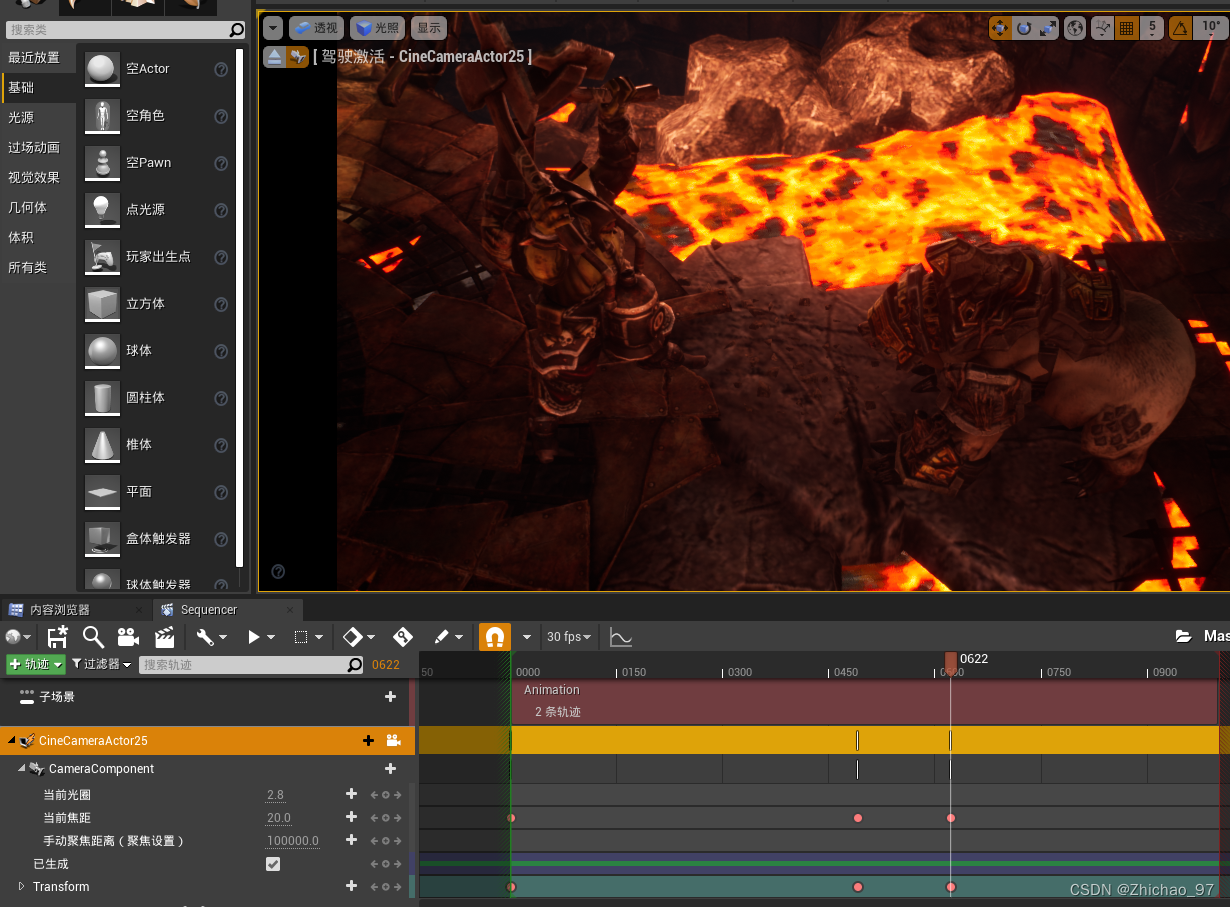1230x907 pixels.
Task: Click the Sequencer camera icon in toolbar
Action: tap(128, 637)
